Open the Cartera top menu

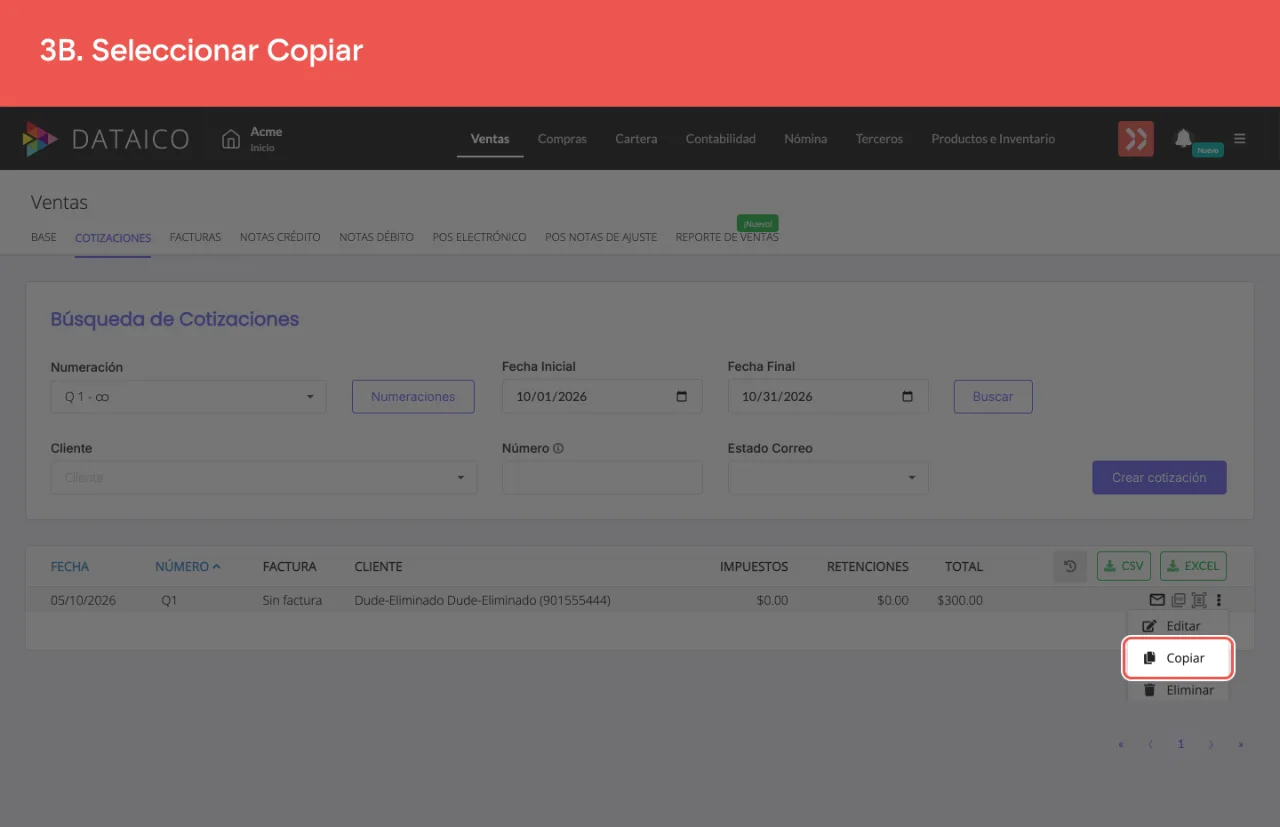pos(636,139)
